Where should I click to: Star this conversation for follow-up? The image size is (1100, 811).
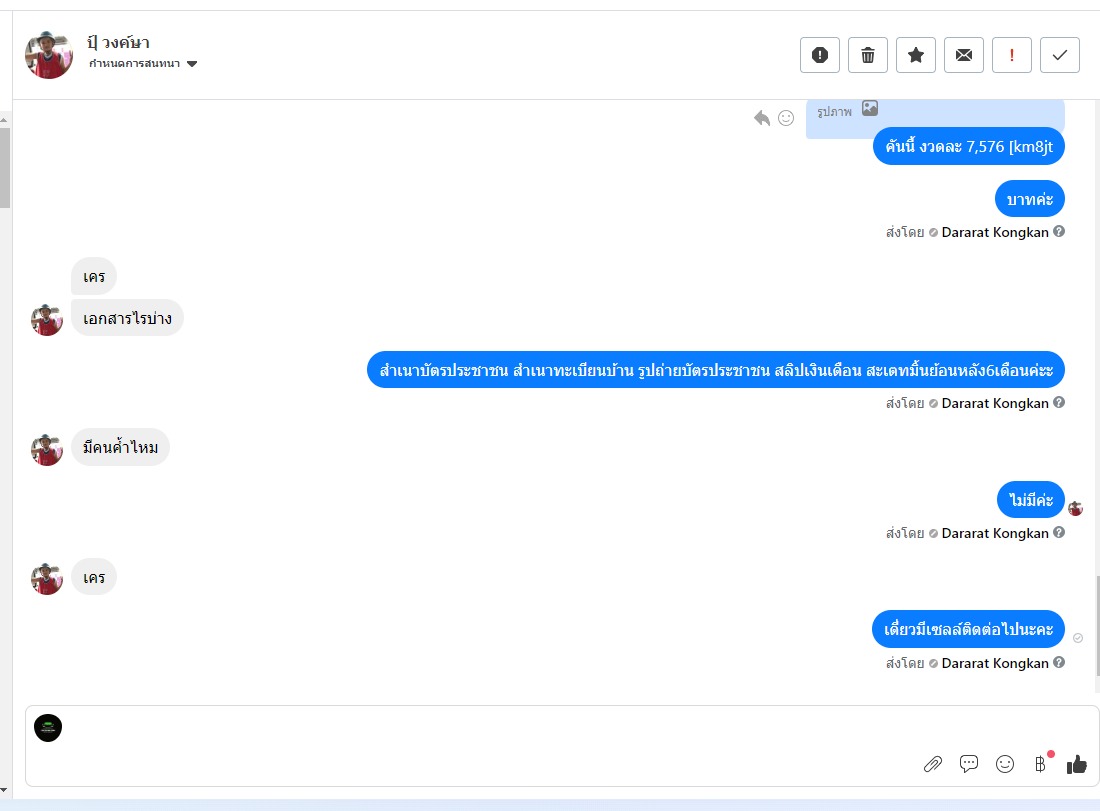tap(915, 55)
